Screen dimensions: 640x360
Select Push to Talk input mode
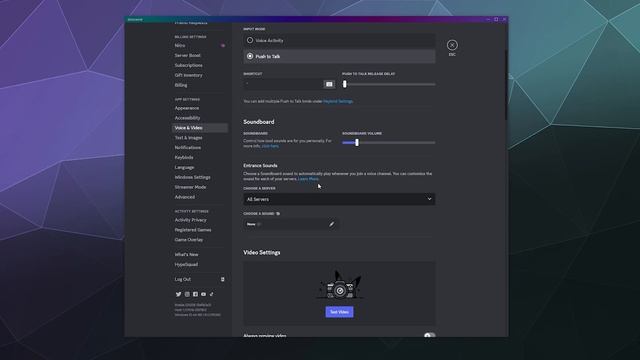339,56
